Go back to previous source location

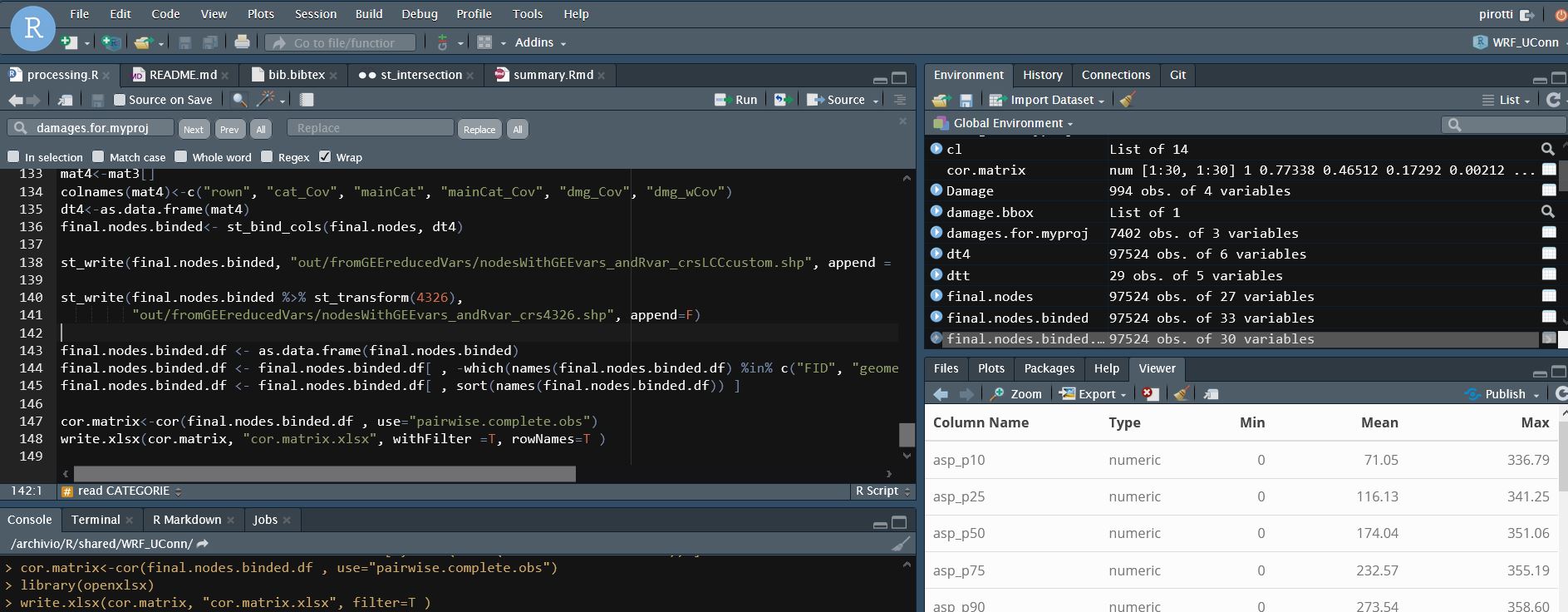[x=15, y=100]
